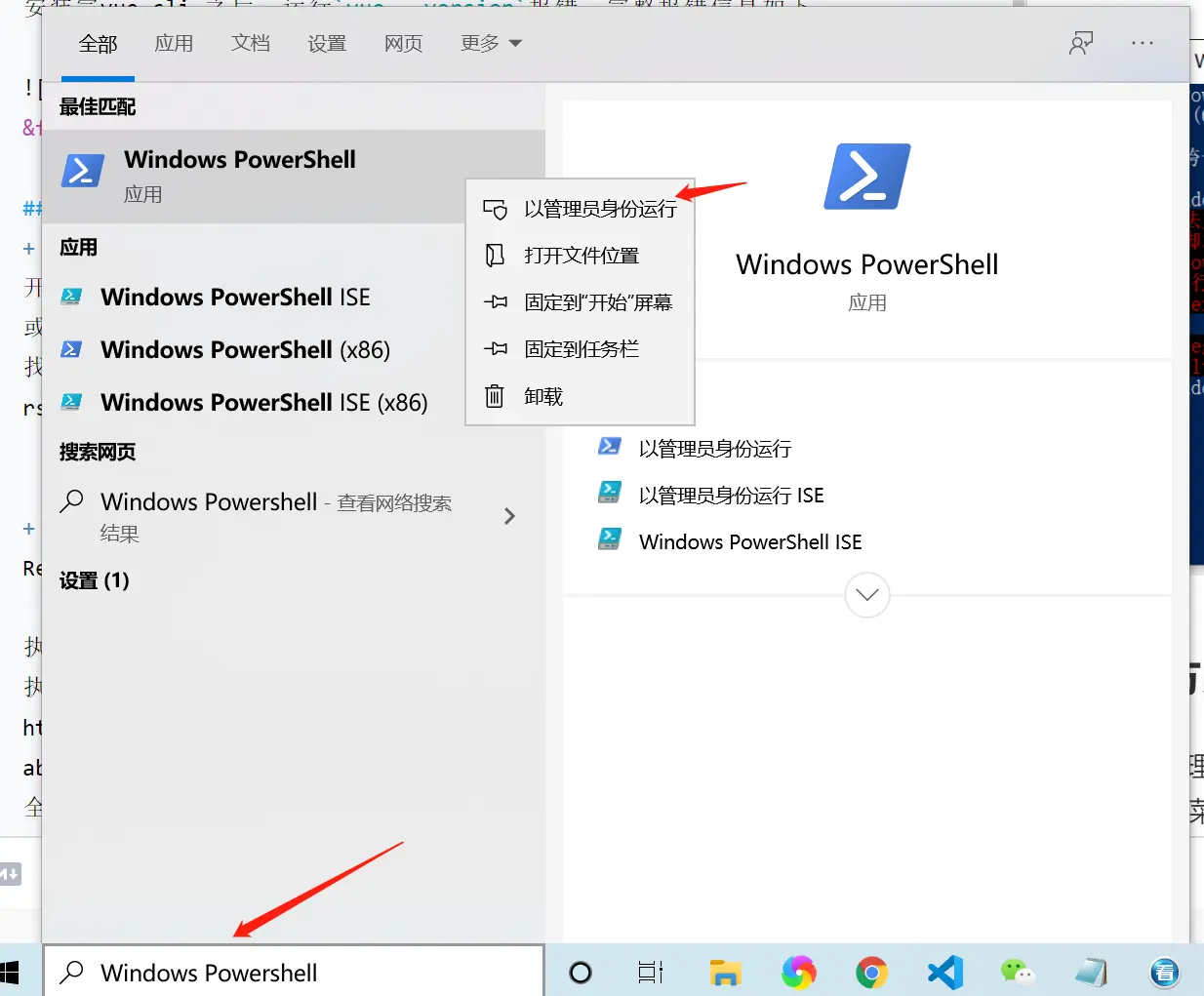Image resolution: width=1204 pixels, height=996 pixels.
Task: Click the shield icon beside 以管理员身份运行
Action: tap(496, 209)
